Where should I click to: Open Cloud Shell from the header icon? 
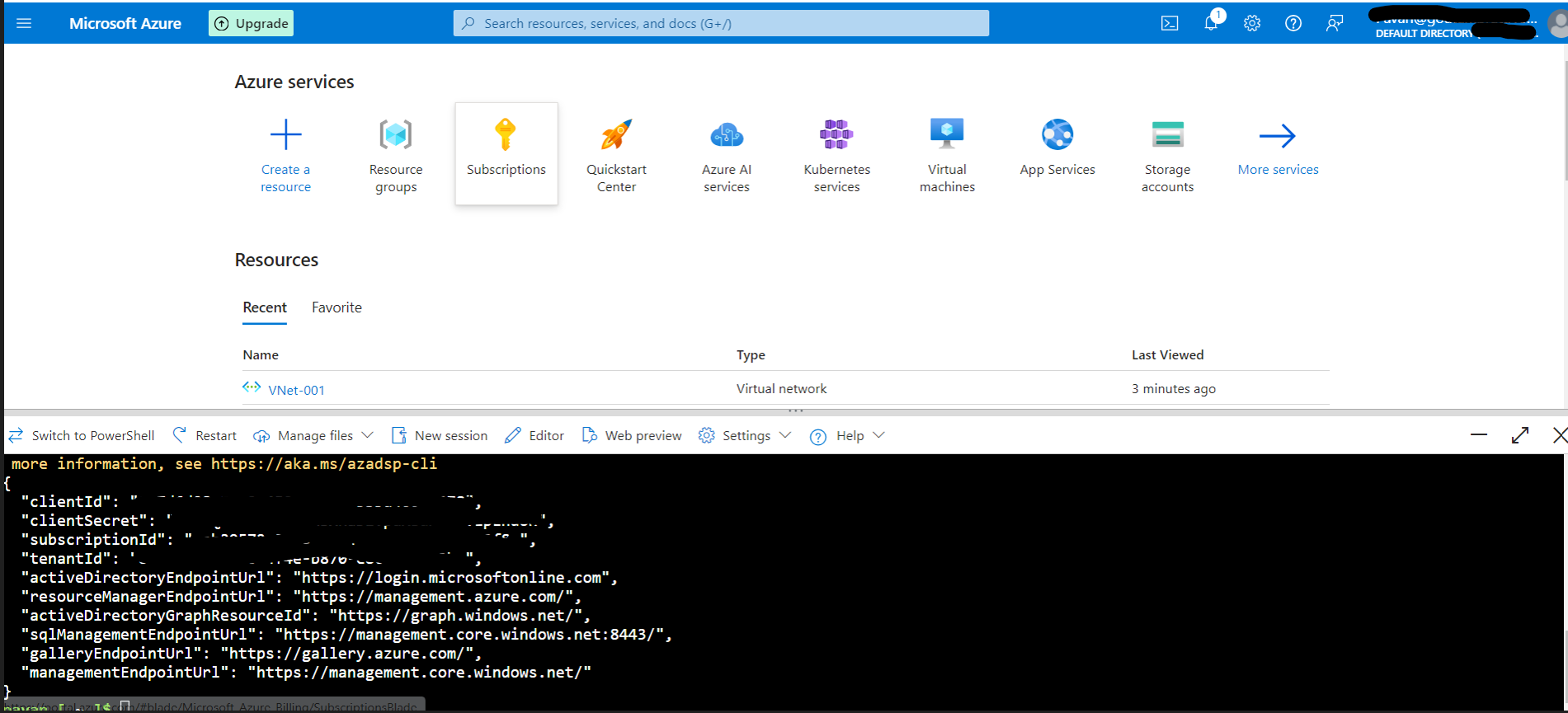click(1170, 23)
